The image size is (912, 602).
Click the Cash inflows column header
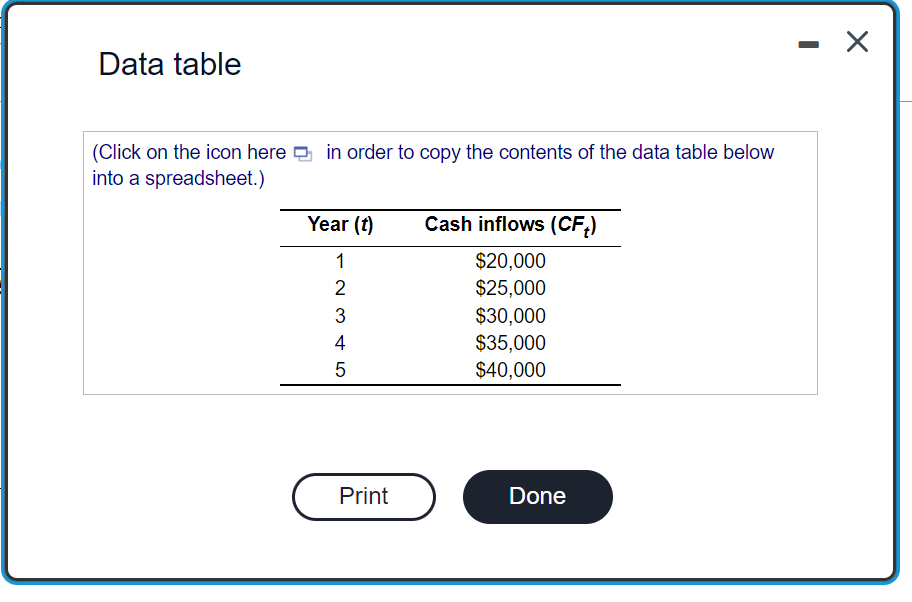(x=510, y=224)
